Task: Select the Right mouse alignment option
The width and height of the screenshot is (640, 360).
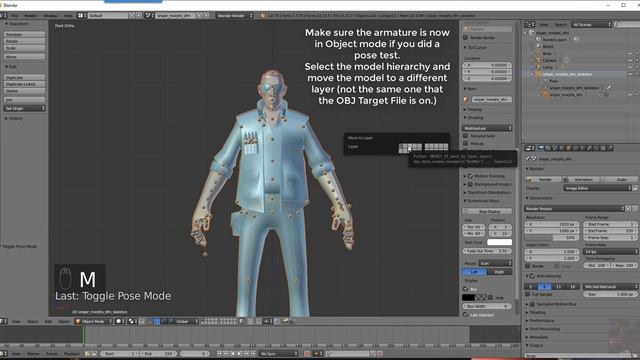Action: click(500, 272)
